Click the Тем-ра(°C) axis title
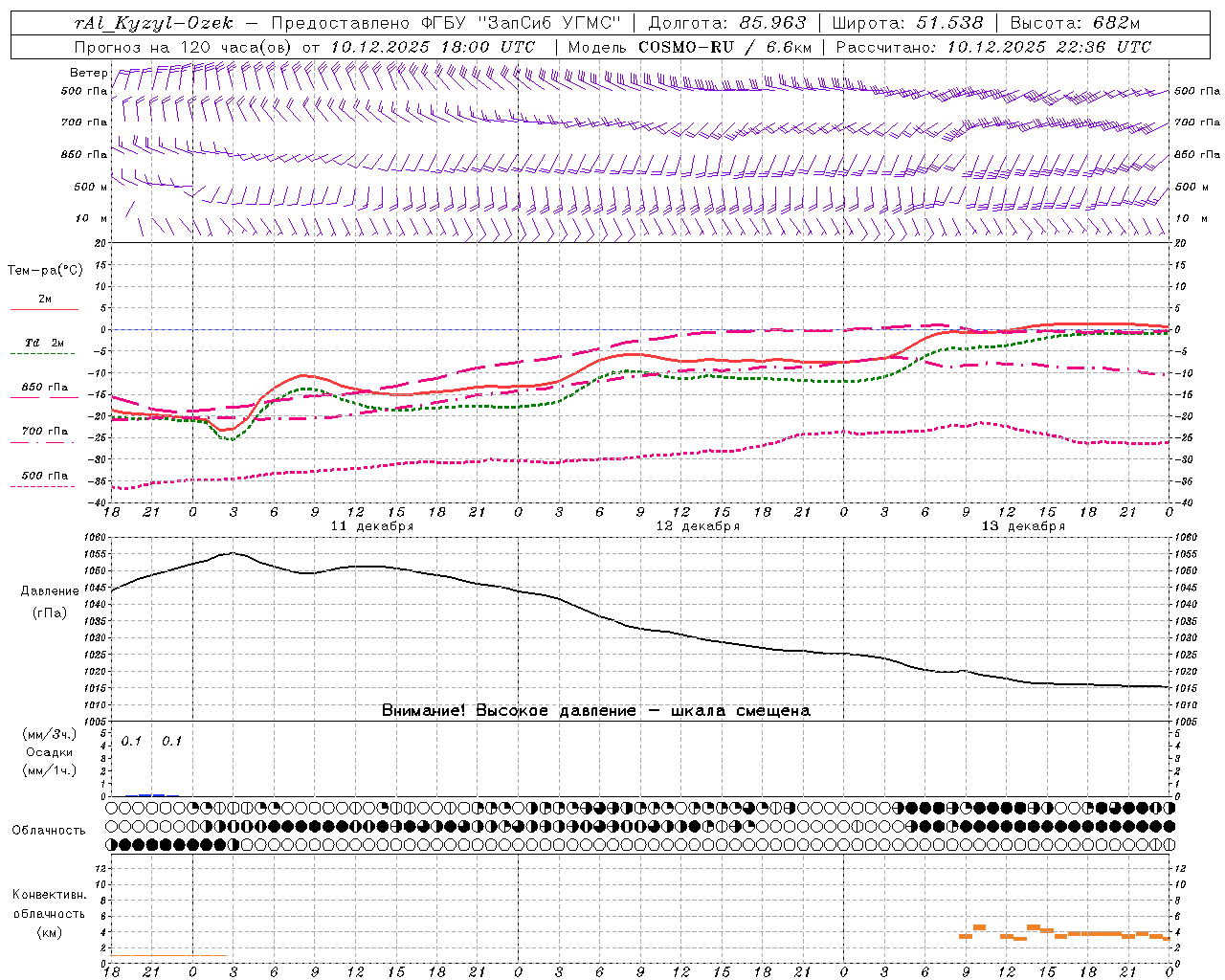Image resolution: width=1225 pixels, height=980 pixels. [x=45, y=270]
